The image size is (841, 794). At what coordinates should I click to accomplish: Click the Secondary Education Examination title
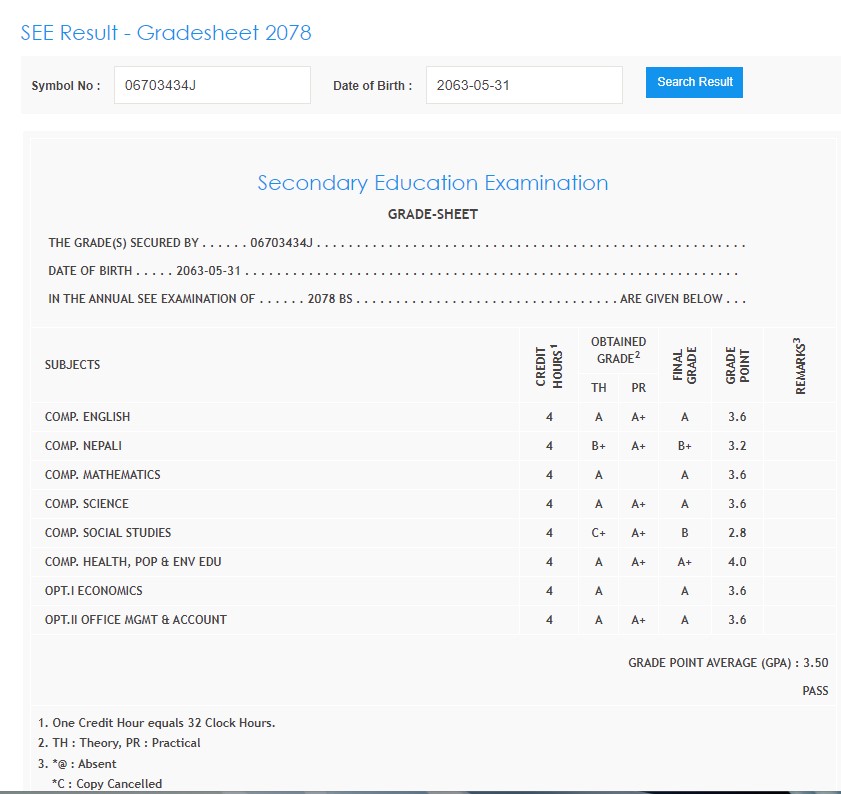(x=432, y=183)
